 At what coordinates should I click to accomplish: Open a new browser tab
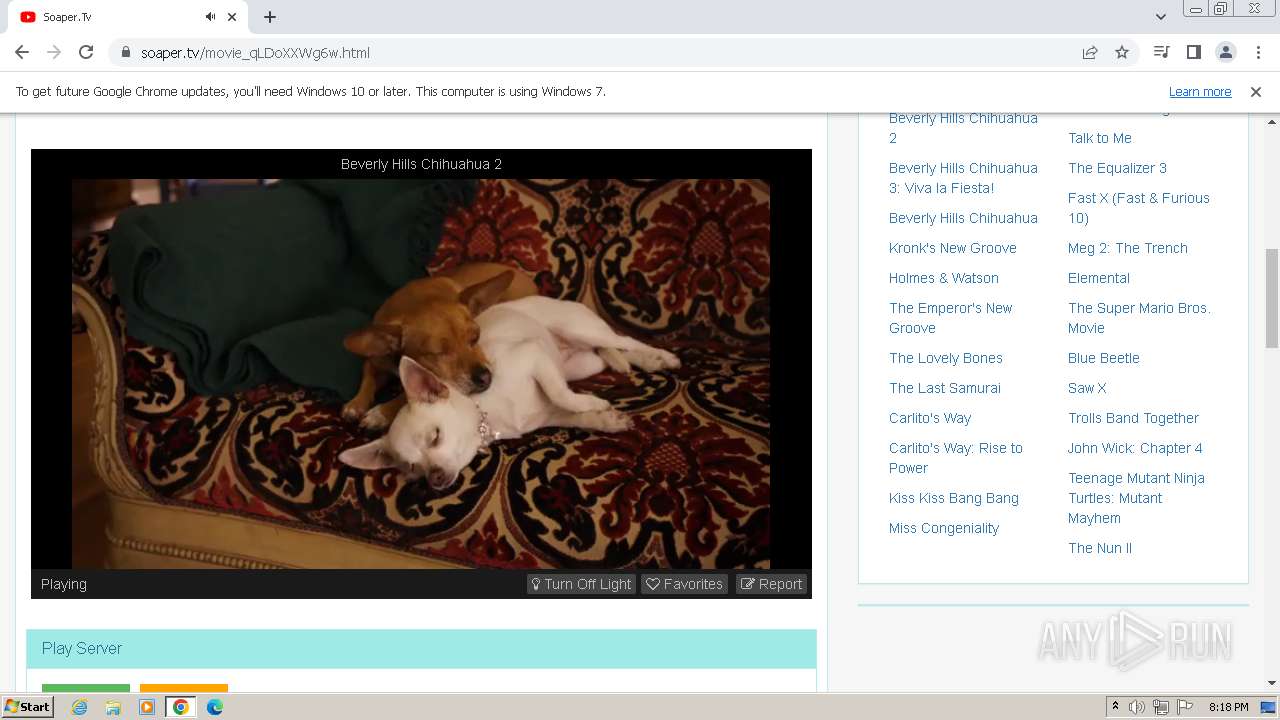(270, 17)
